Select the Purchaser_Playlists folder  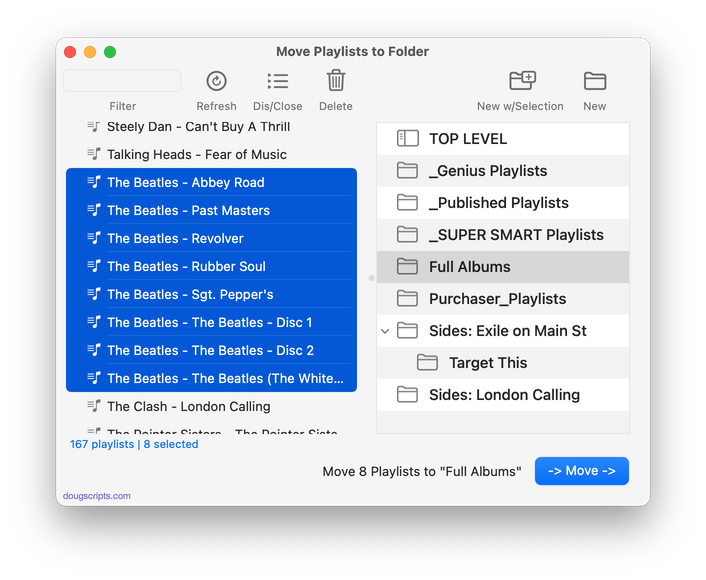502,299
